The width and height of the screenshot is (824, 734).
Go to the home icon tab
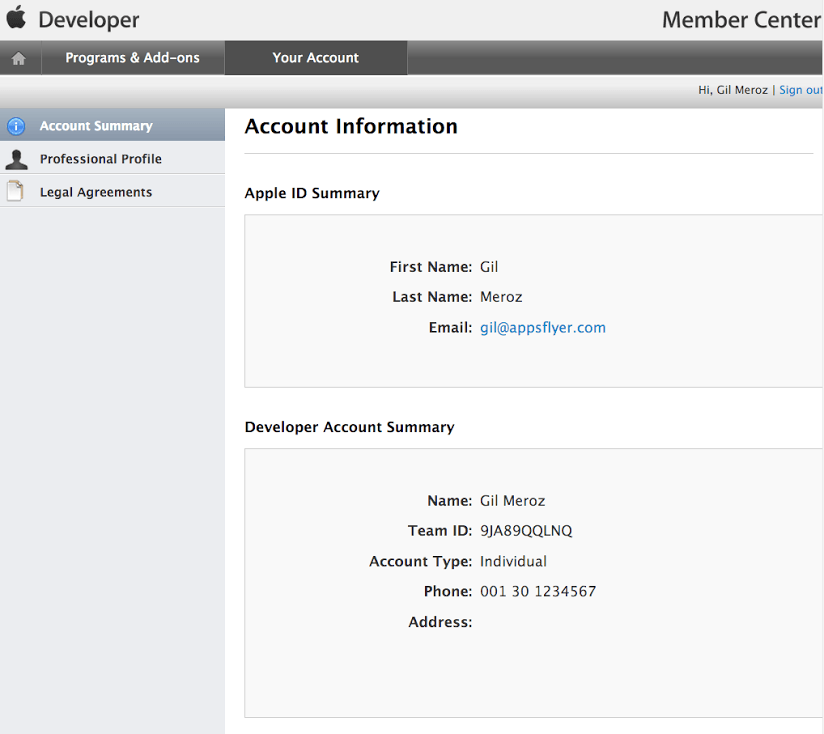tap(19, 58)
